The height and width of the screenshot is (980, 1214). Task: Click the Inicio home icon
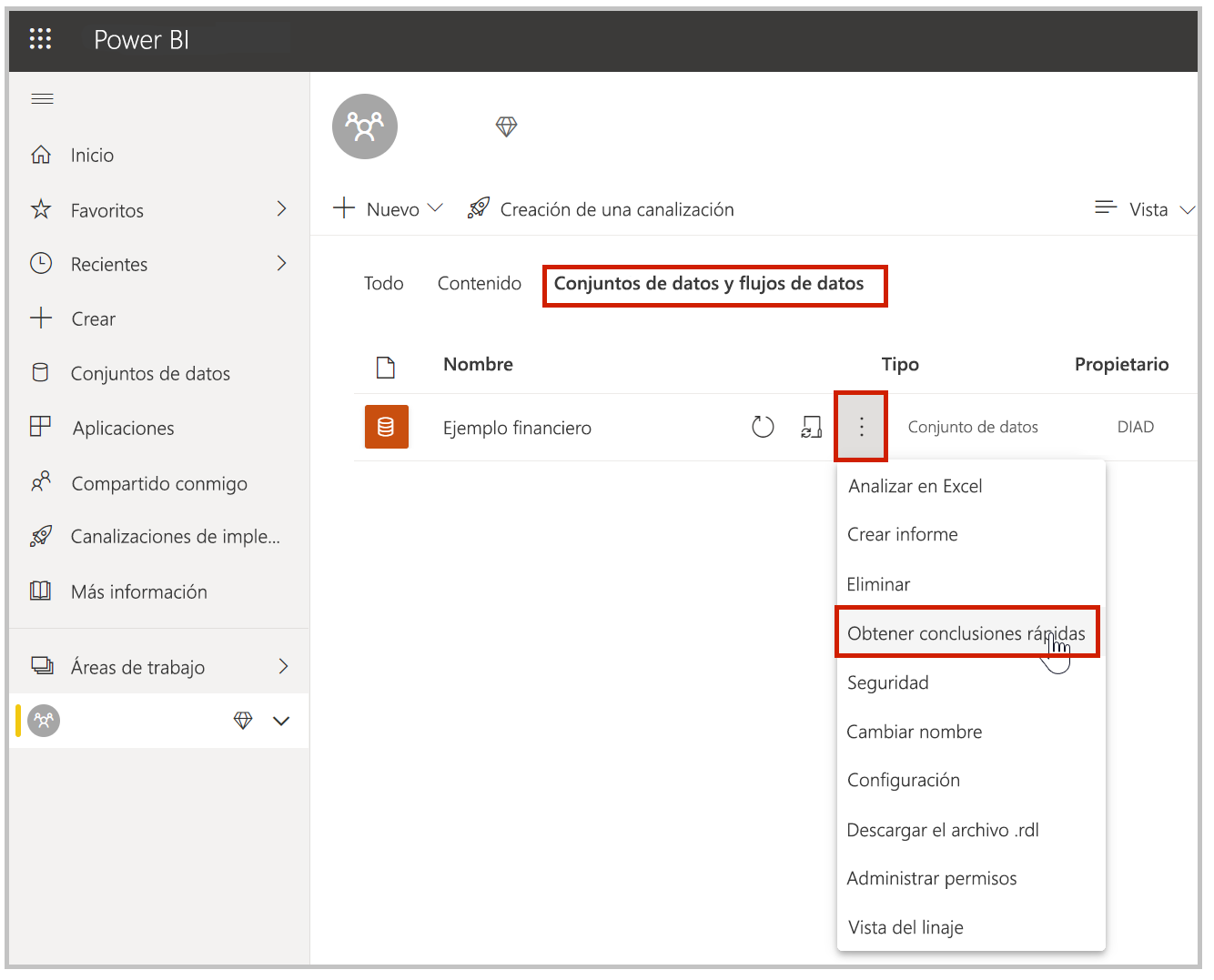click(41, 155)
